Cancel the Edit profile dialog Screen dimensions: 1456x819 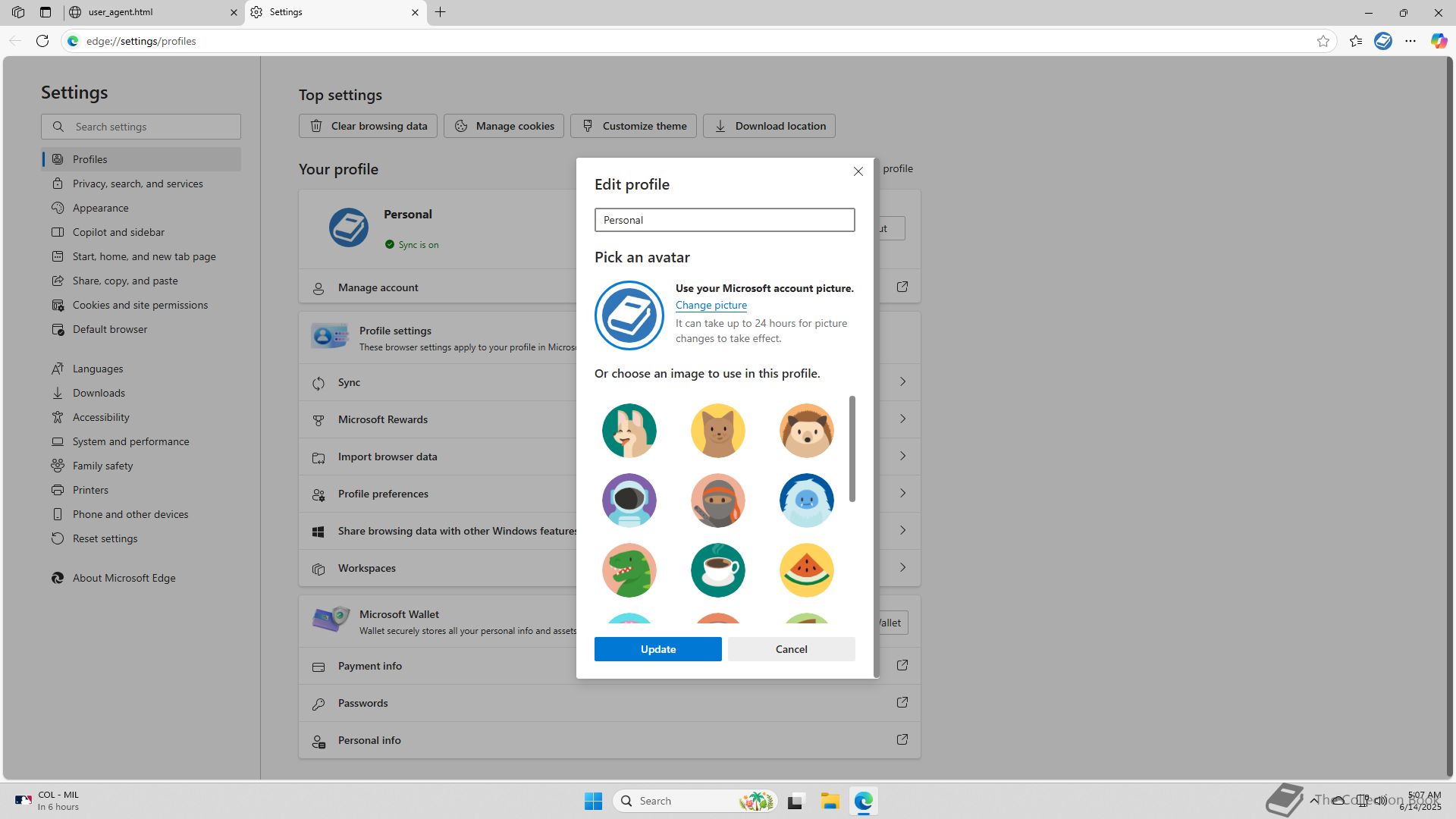(791, 649)
